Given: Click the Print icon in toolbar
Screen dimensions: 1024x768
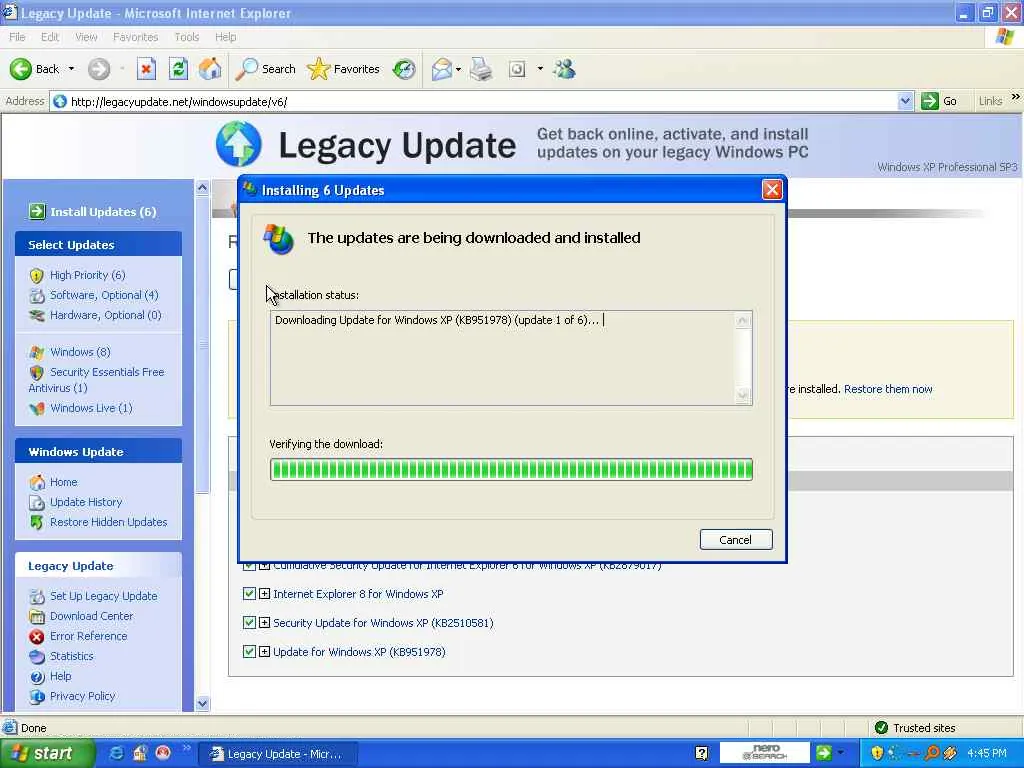Looking at the screenshot, I should click(481, 69).
